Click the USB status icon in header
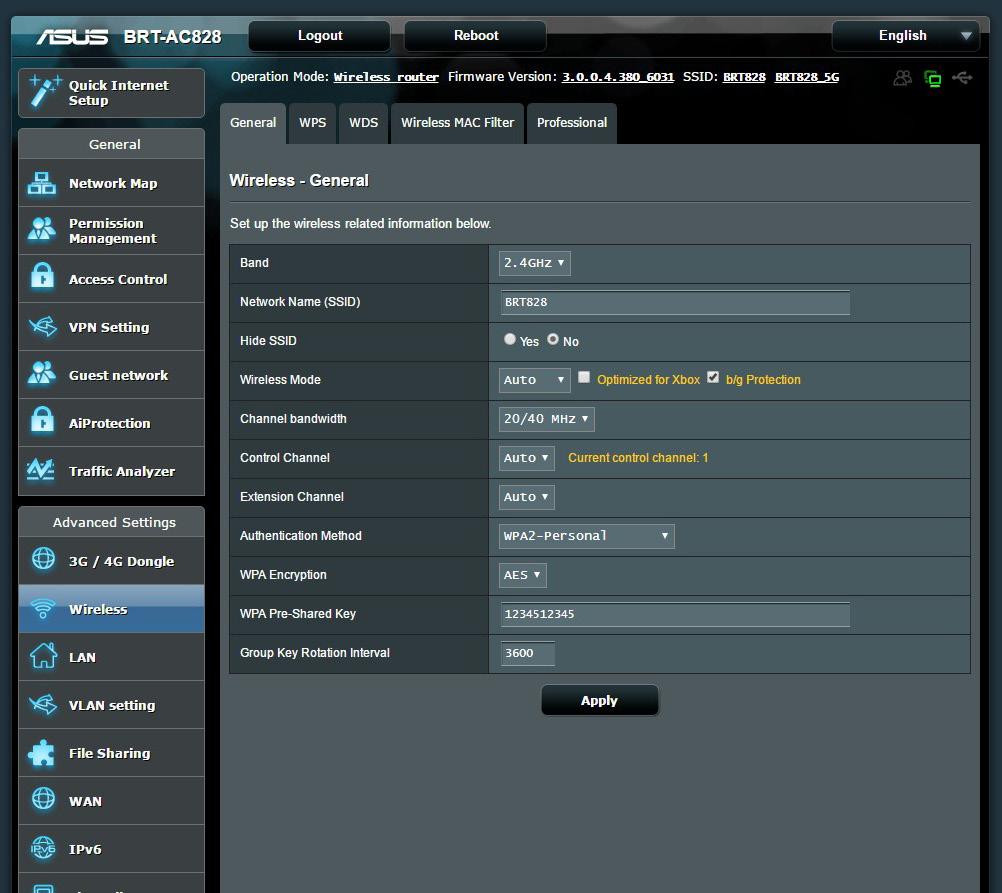This screenshot has height=893, width=1002. pos(962,78)
